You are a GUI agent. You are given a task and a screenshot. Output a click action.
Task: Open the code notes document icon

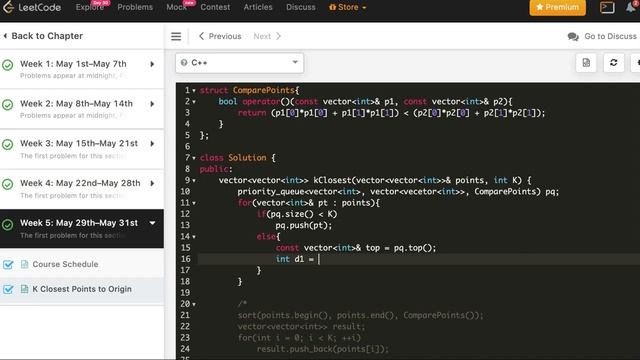pyautogui.click(x=586, y=62)
